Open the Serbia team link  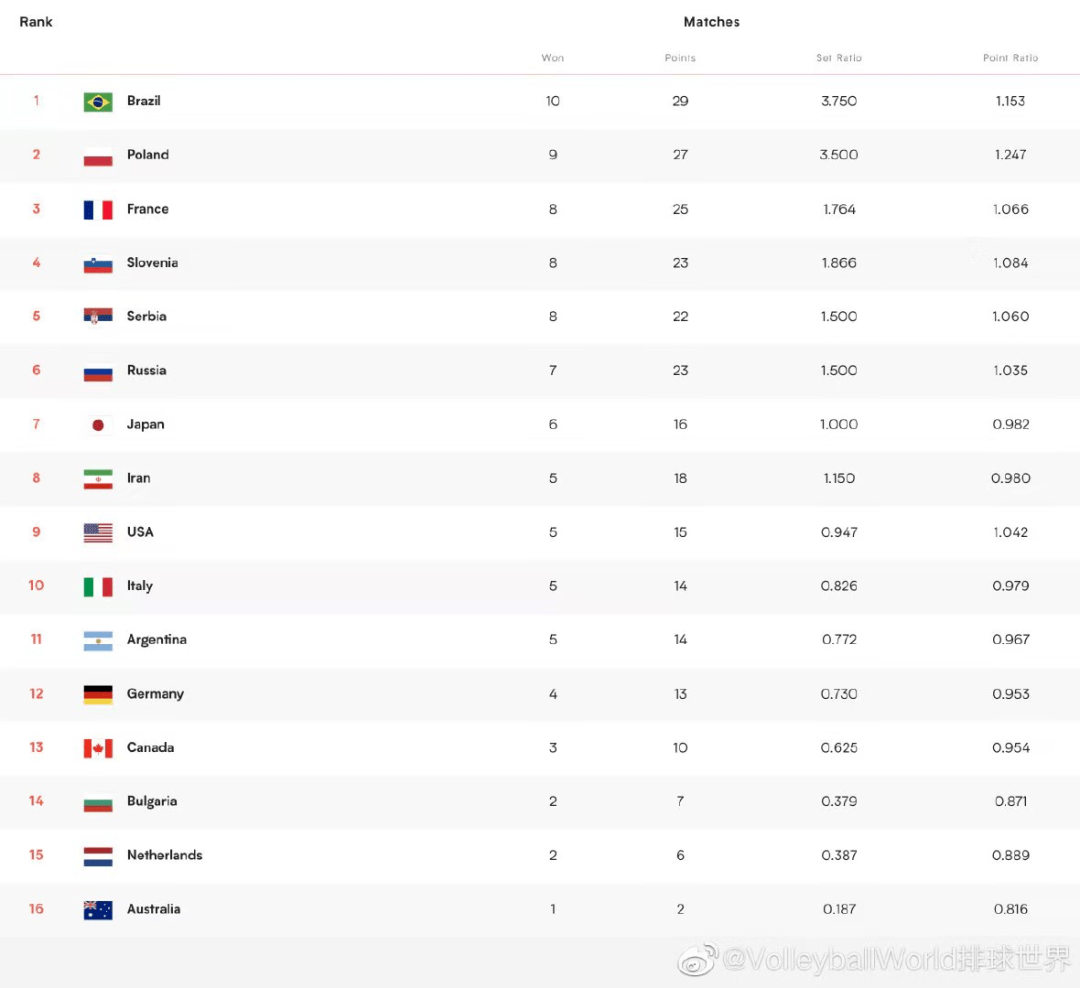tap(147, 316)
